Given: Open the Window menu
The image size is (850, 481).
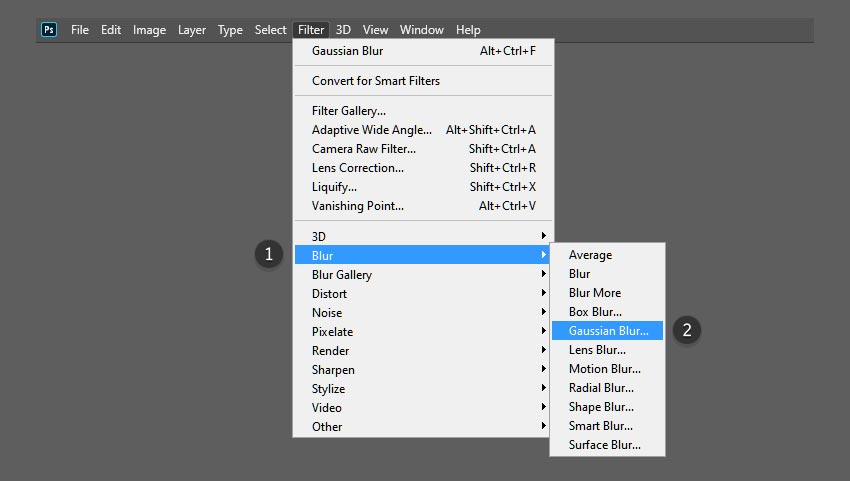Looking at the screenshot, I should (421, 30).
